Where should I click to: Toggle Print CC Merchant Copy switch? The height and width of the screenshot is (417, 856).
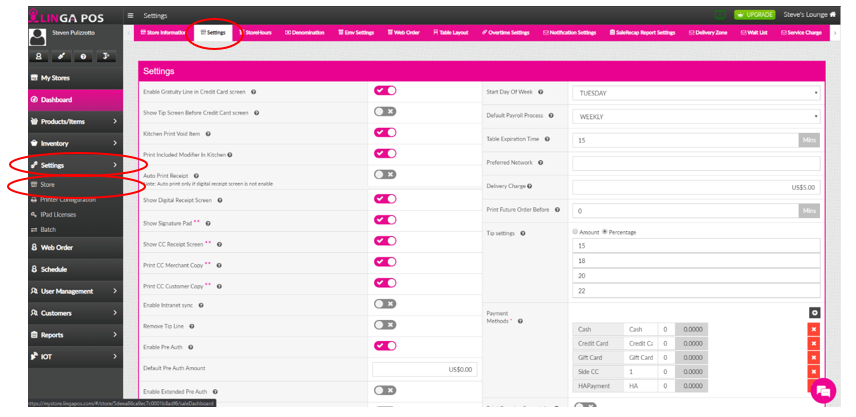pos(385,261)
